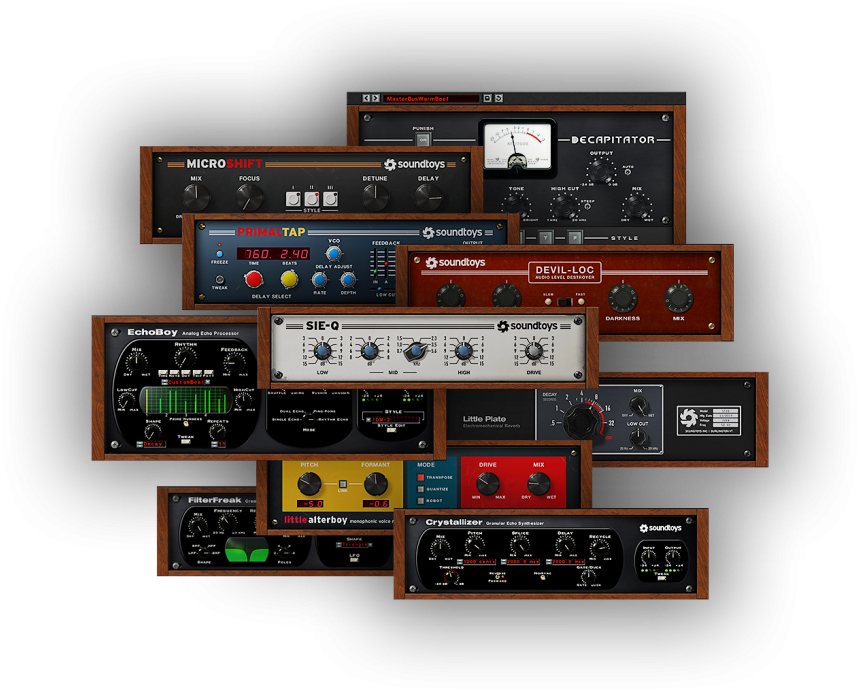The image size is (858, 690).
Task: Open the CustomBeat rhythm dropdown in EchoBoy
Action: point(183,382)
